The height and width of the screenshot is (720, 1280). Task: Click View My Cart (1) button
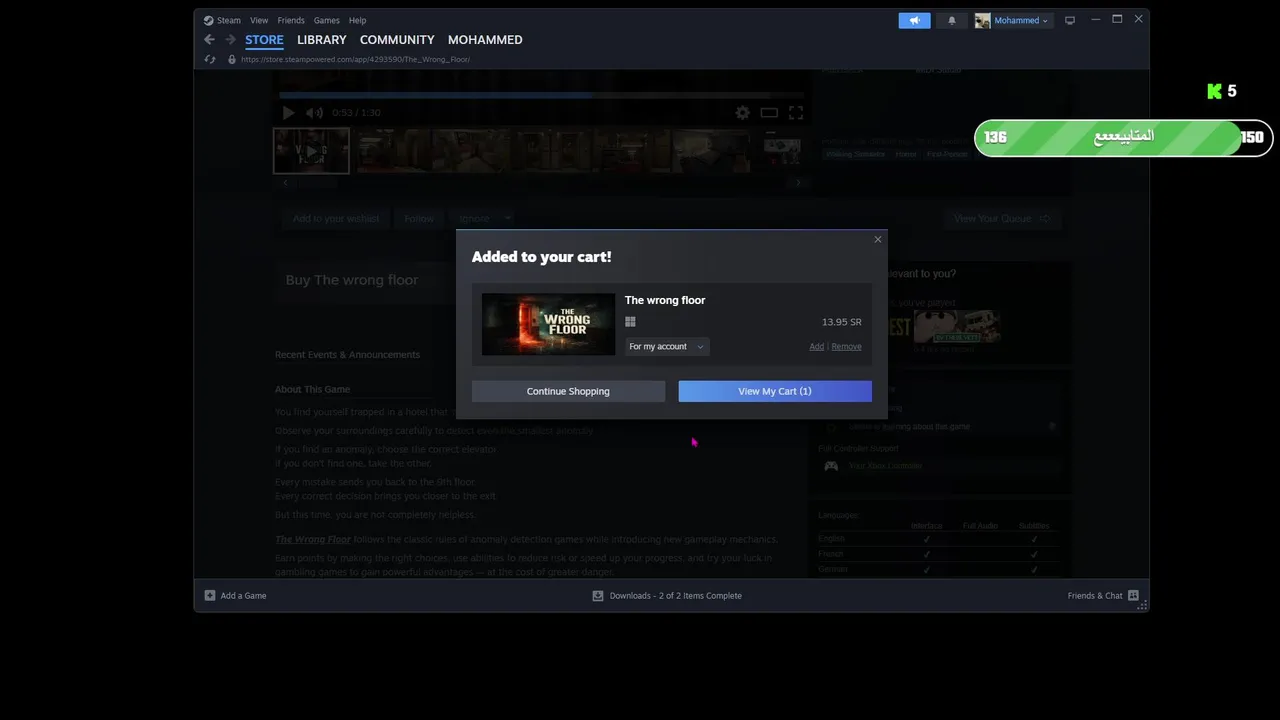point(775,391)
